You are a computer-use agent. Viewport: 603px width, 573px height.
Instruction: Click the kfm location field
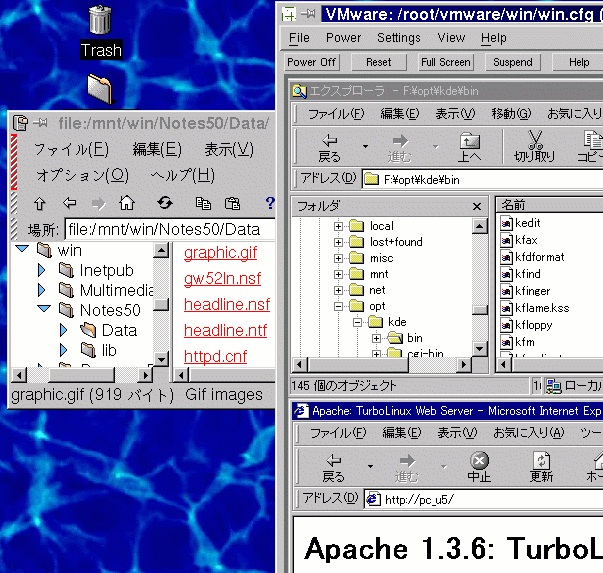[x=169, y=230]
